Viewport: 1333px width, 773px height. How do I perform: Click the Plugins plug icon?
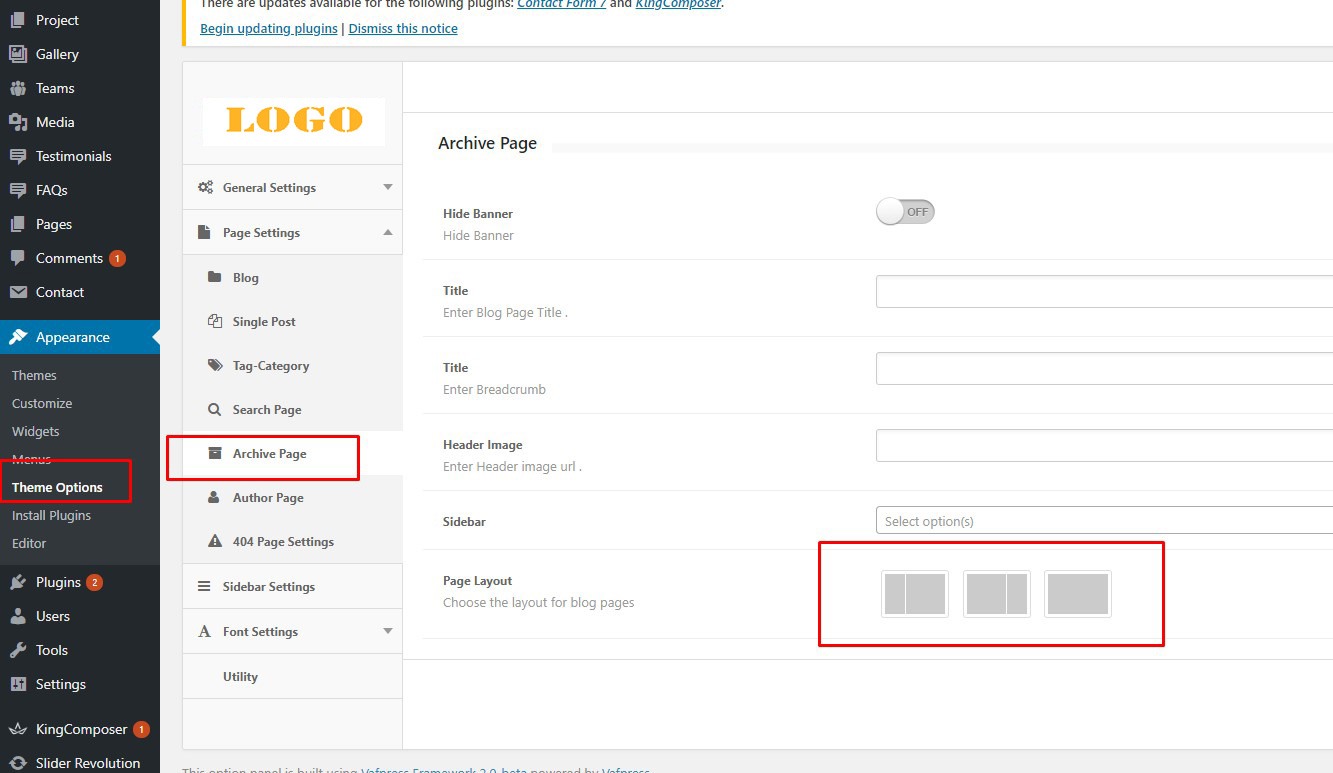(x=18, y=582)
